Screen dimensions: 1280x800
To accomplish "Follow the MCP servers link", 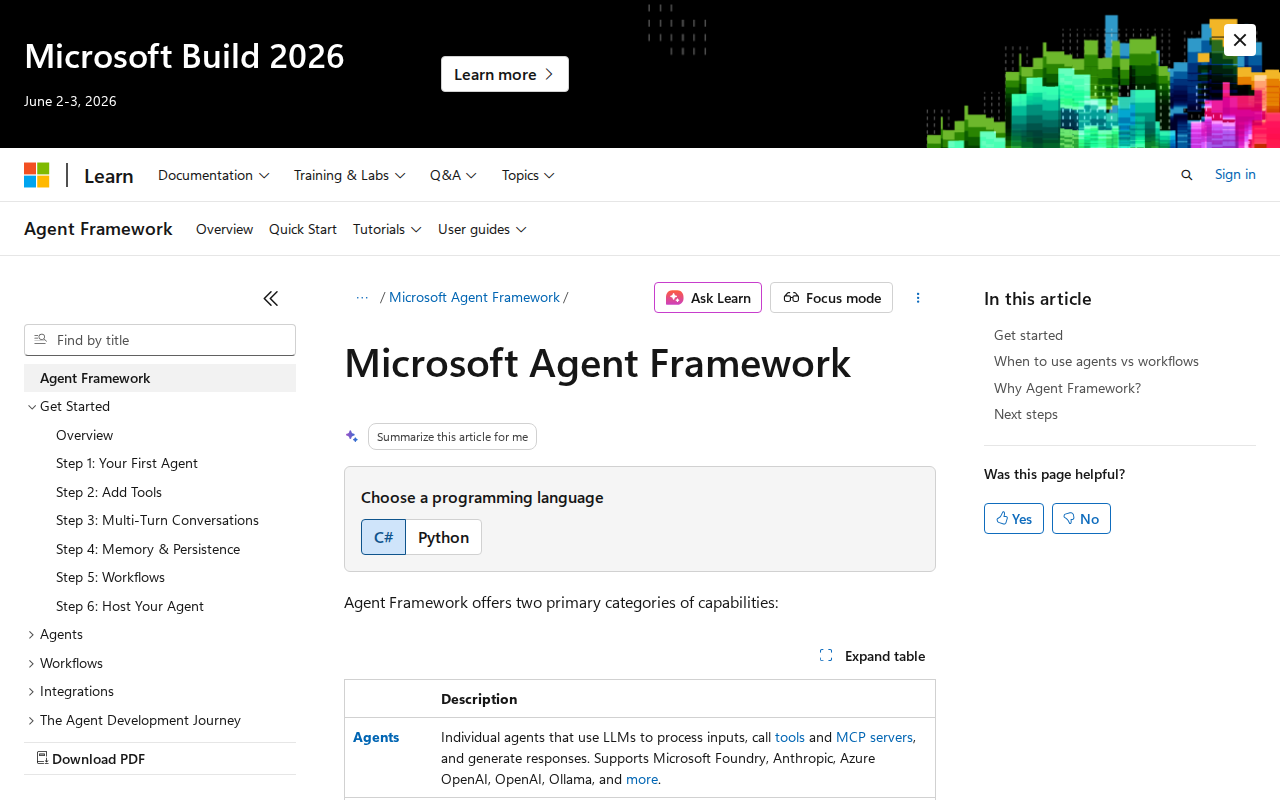I will (874, 737).
